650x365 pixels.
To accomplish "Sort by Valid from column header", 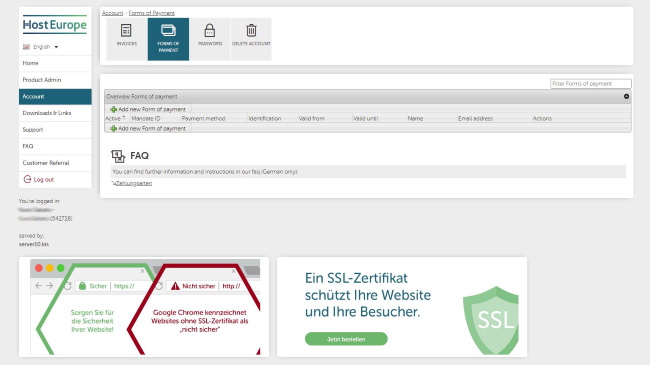I will 311,118.
